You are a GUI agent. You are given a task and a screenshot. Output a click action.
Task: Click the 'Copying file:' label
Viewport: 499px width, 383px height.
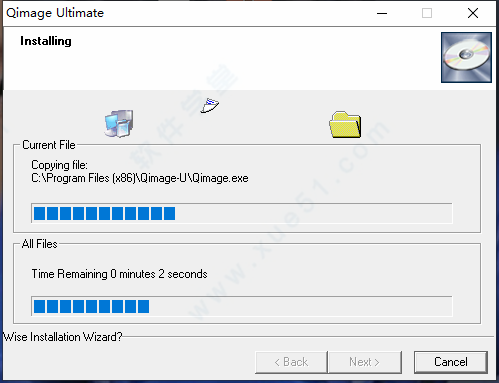[59, 165]
